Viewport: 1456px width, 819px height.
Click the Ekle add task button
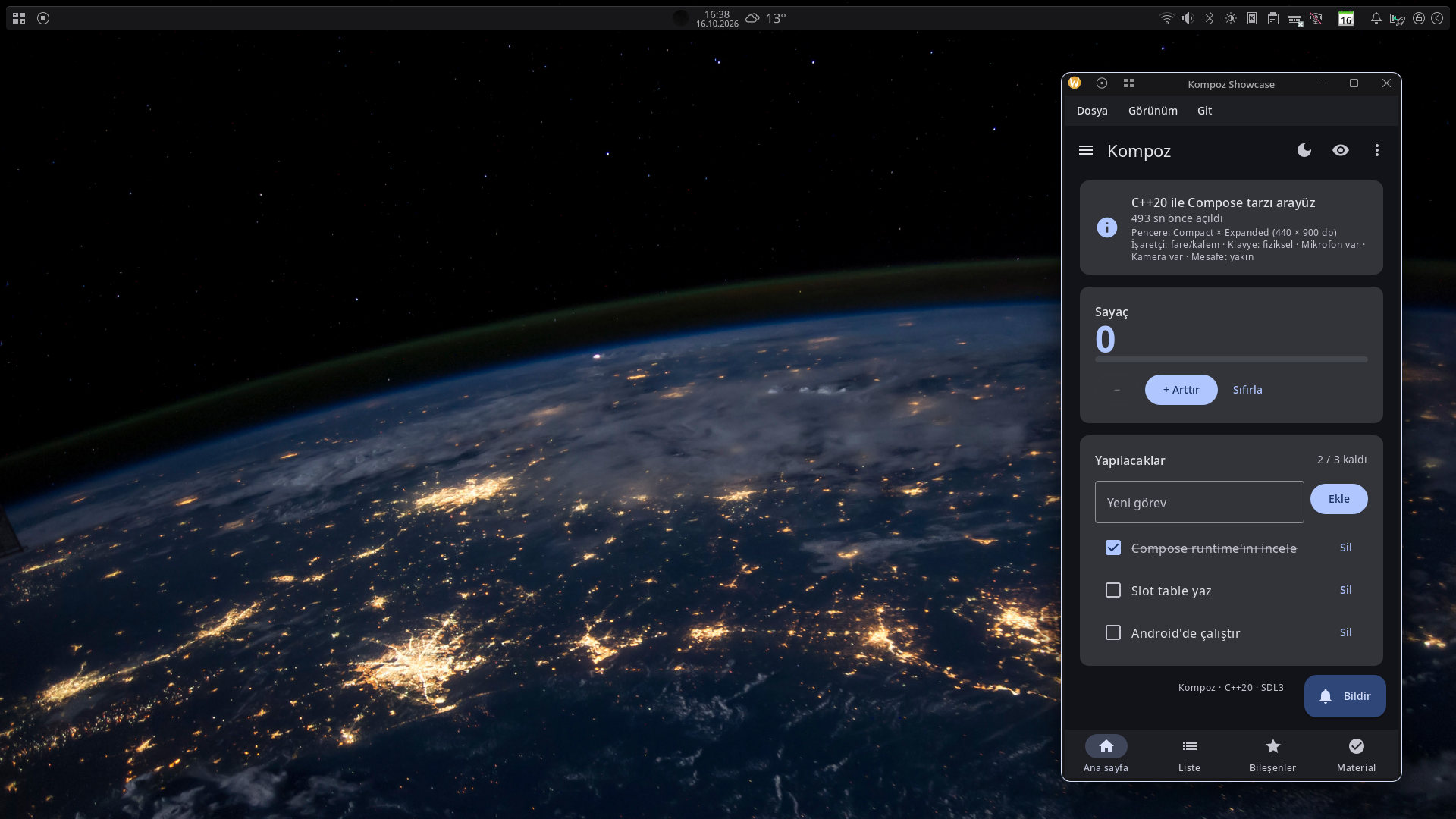pyautogui.click(x=1339, y=499)
